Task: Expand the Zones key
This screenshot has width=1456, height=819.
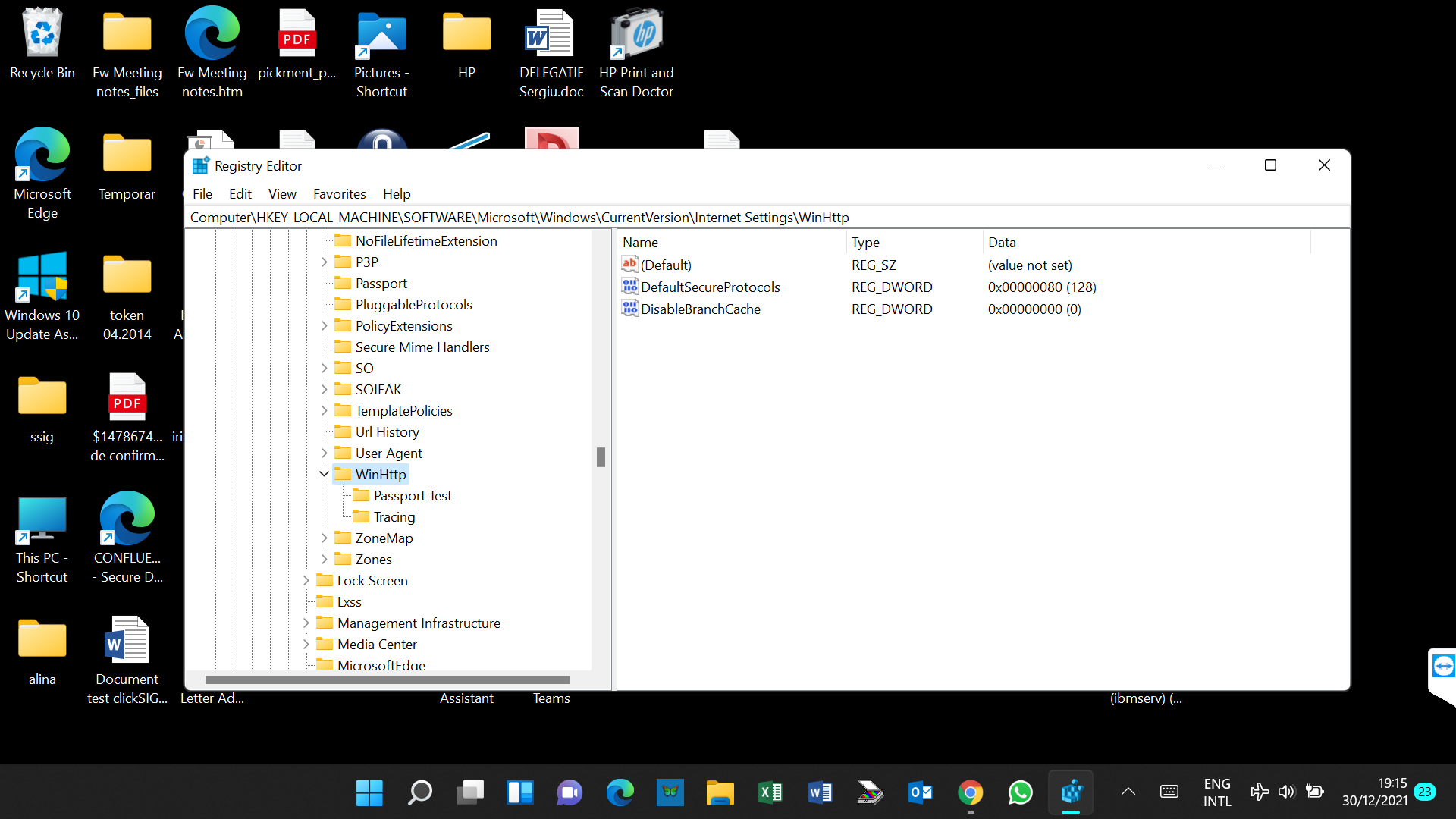Action: click(325, 560)
